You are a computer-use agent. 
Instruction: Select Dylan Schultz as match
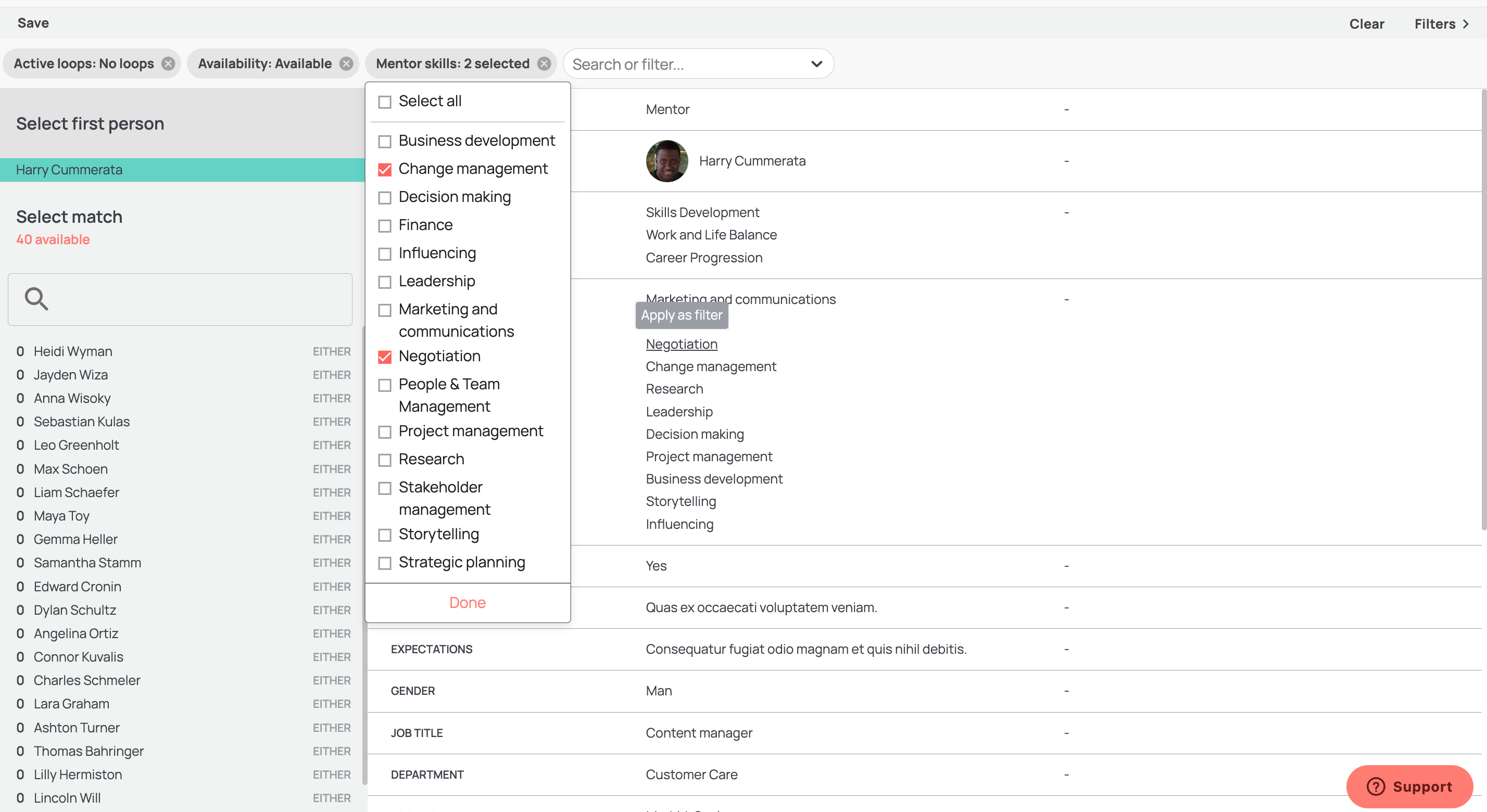click(183, 610)
